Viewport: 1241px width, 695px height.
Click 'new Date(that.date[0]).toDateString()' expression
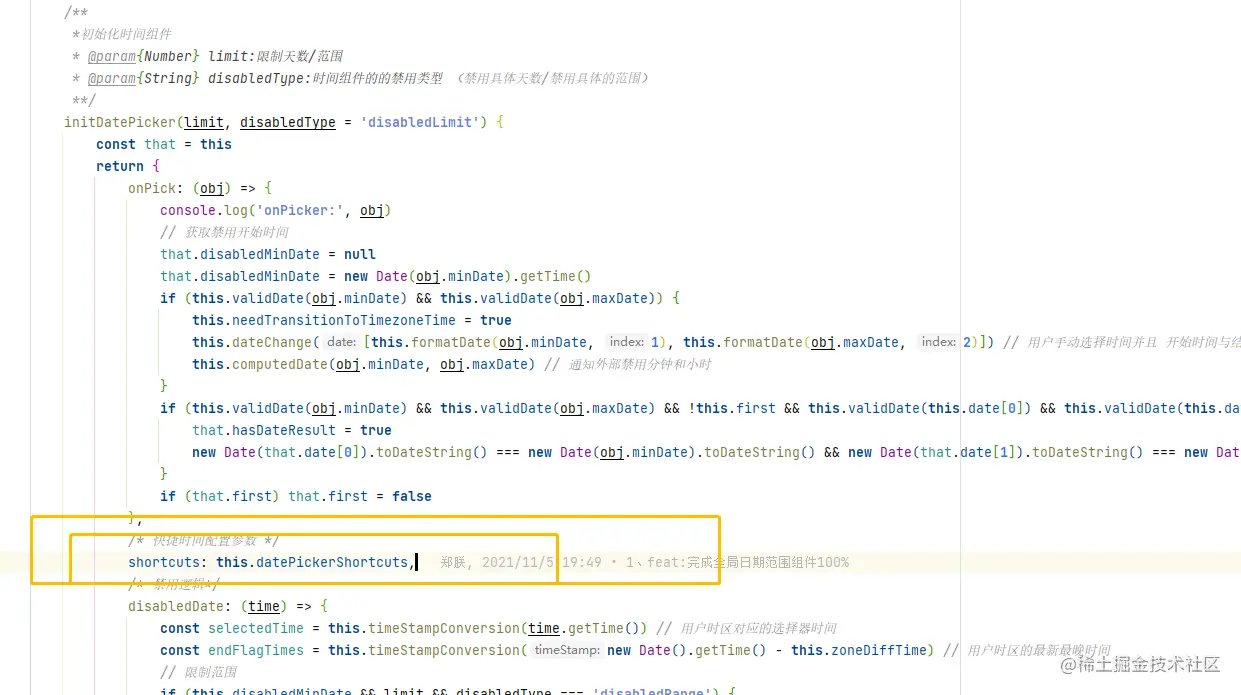tap(340, 452)
